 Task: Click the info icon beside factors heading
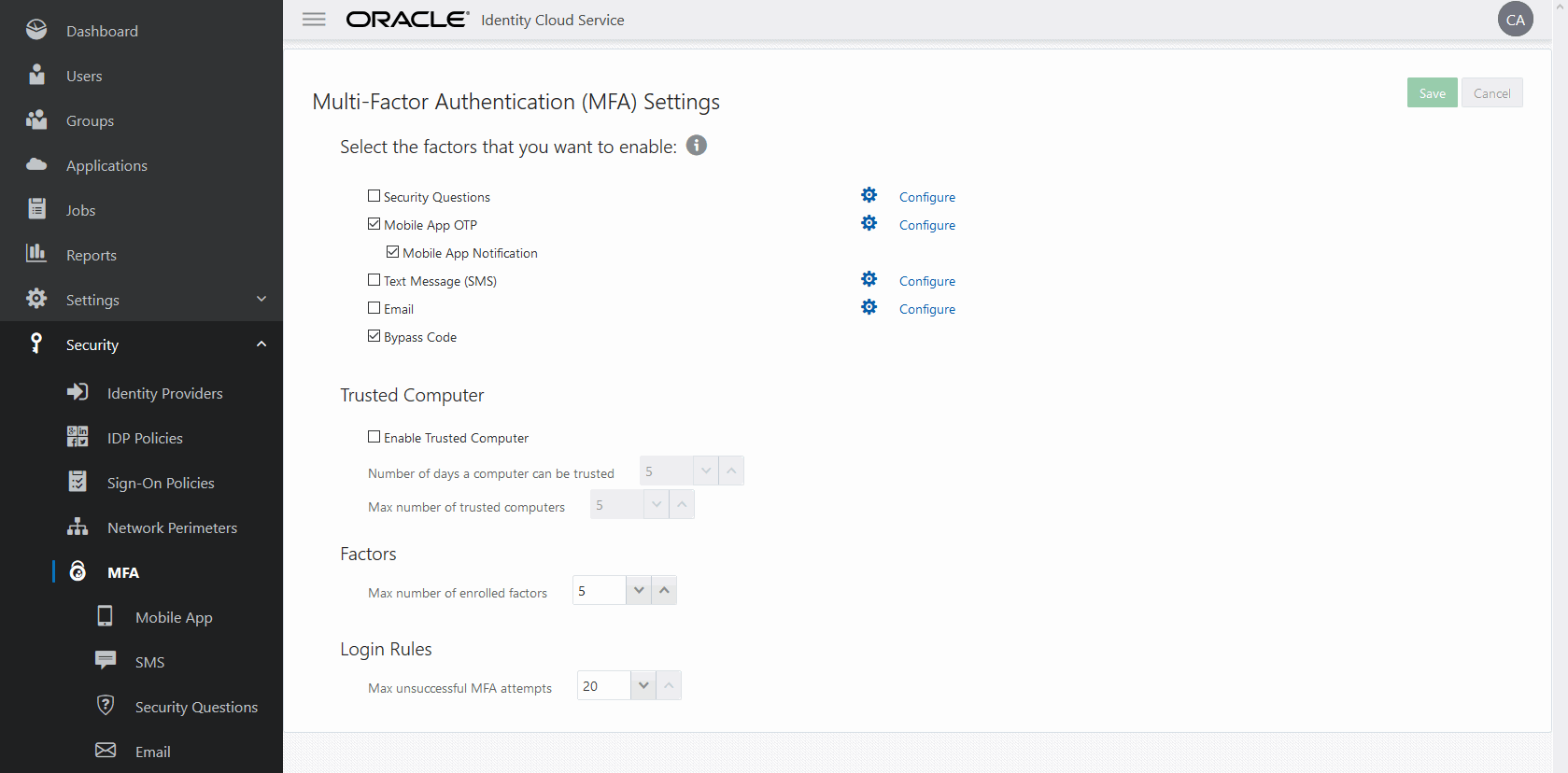point(697,146)
